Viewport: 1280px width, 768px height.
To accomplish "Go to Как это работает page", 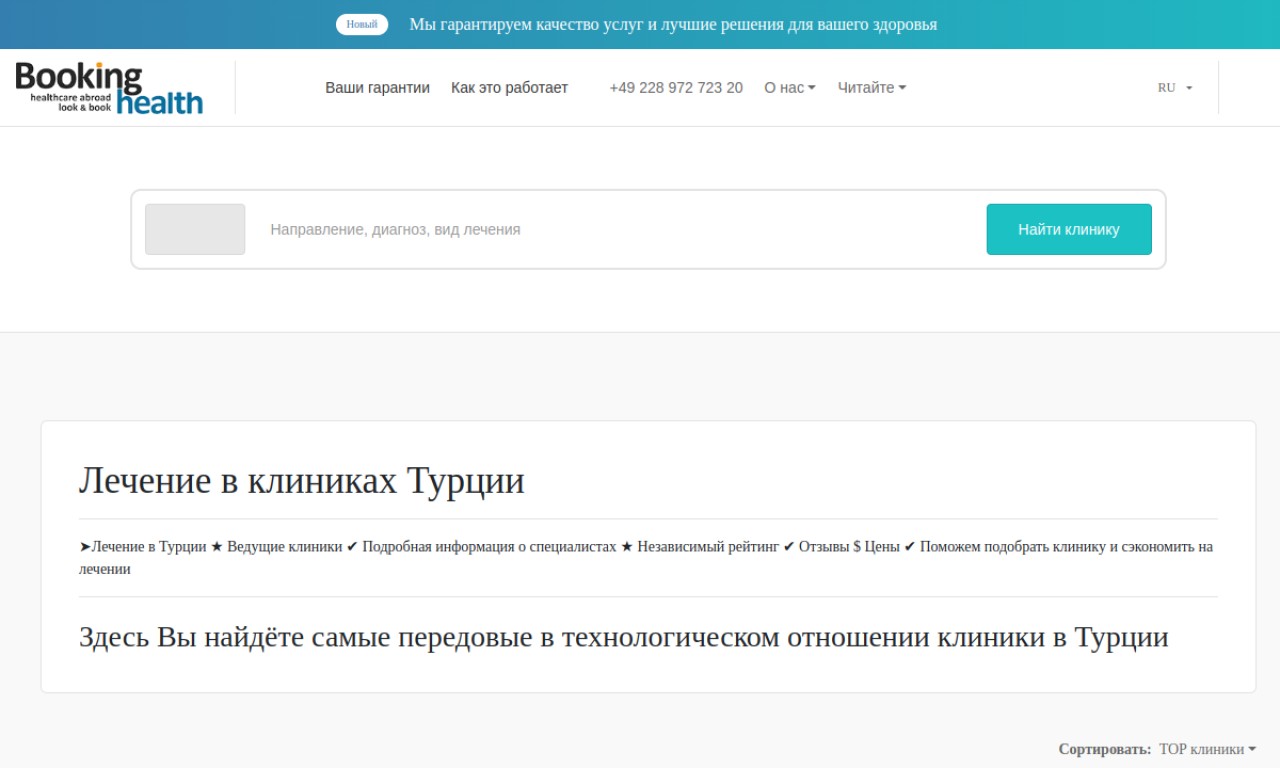I will 509,88.
